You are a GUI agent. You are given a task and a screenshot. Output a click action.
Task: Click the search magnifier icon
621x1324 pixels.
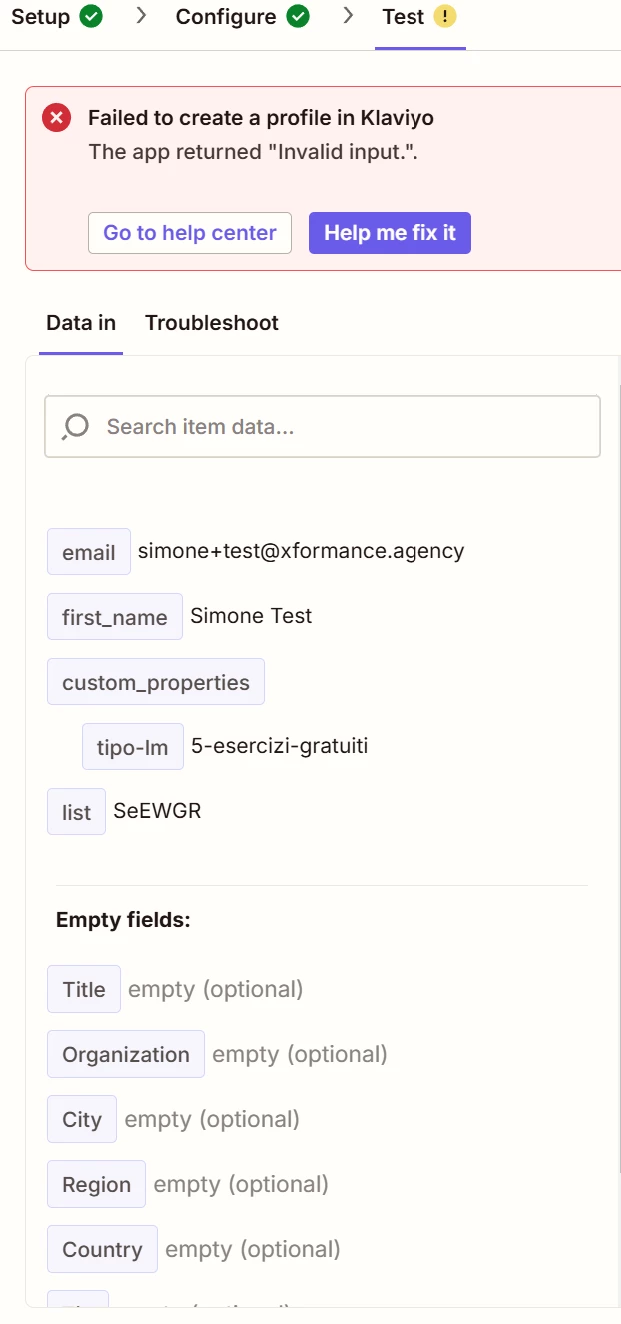coord(76,427)
